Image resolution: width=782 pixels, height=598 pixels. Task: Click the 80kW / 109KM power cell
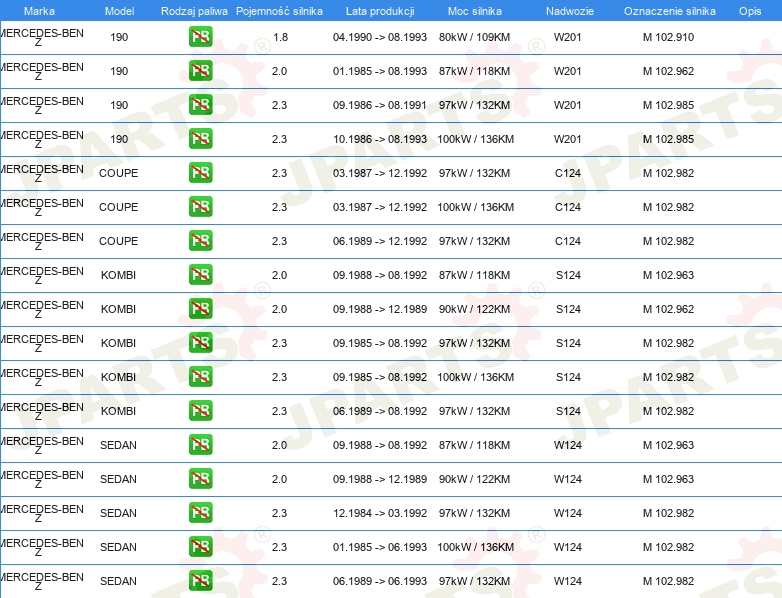(475, 37)
